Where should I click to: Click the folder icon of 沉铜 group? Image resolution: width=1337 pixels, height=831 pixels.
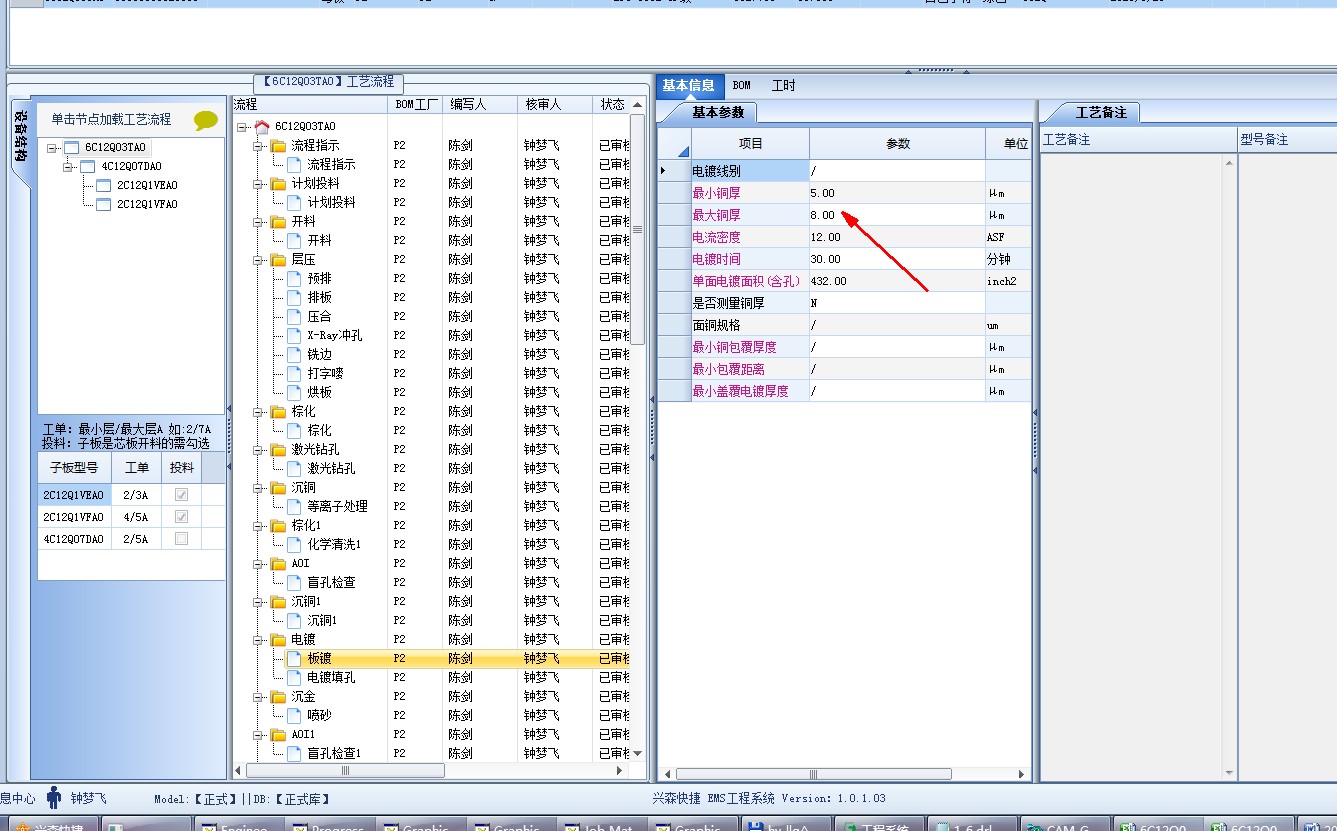pyautogui.click(x=278, y=487)
